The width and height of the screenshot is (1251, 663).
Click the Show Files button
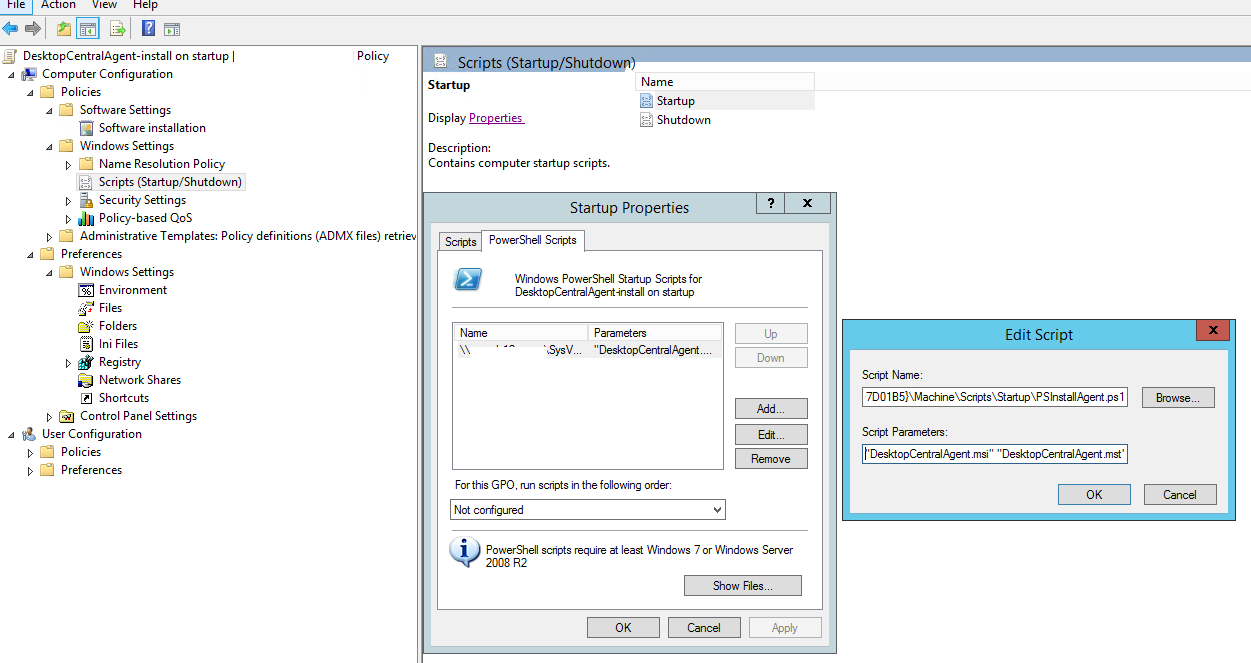pos(742,585)
